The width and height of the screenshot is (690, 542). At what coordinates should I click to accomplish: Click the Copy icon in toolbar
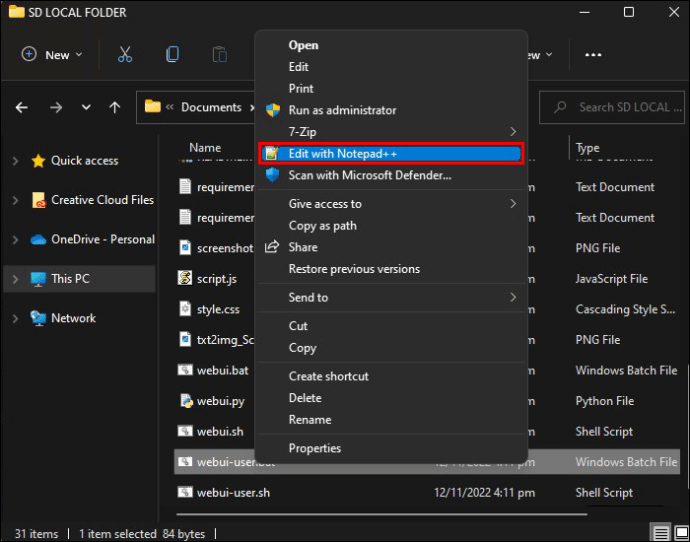point(173,55)
